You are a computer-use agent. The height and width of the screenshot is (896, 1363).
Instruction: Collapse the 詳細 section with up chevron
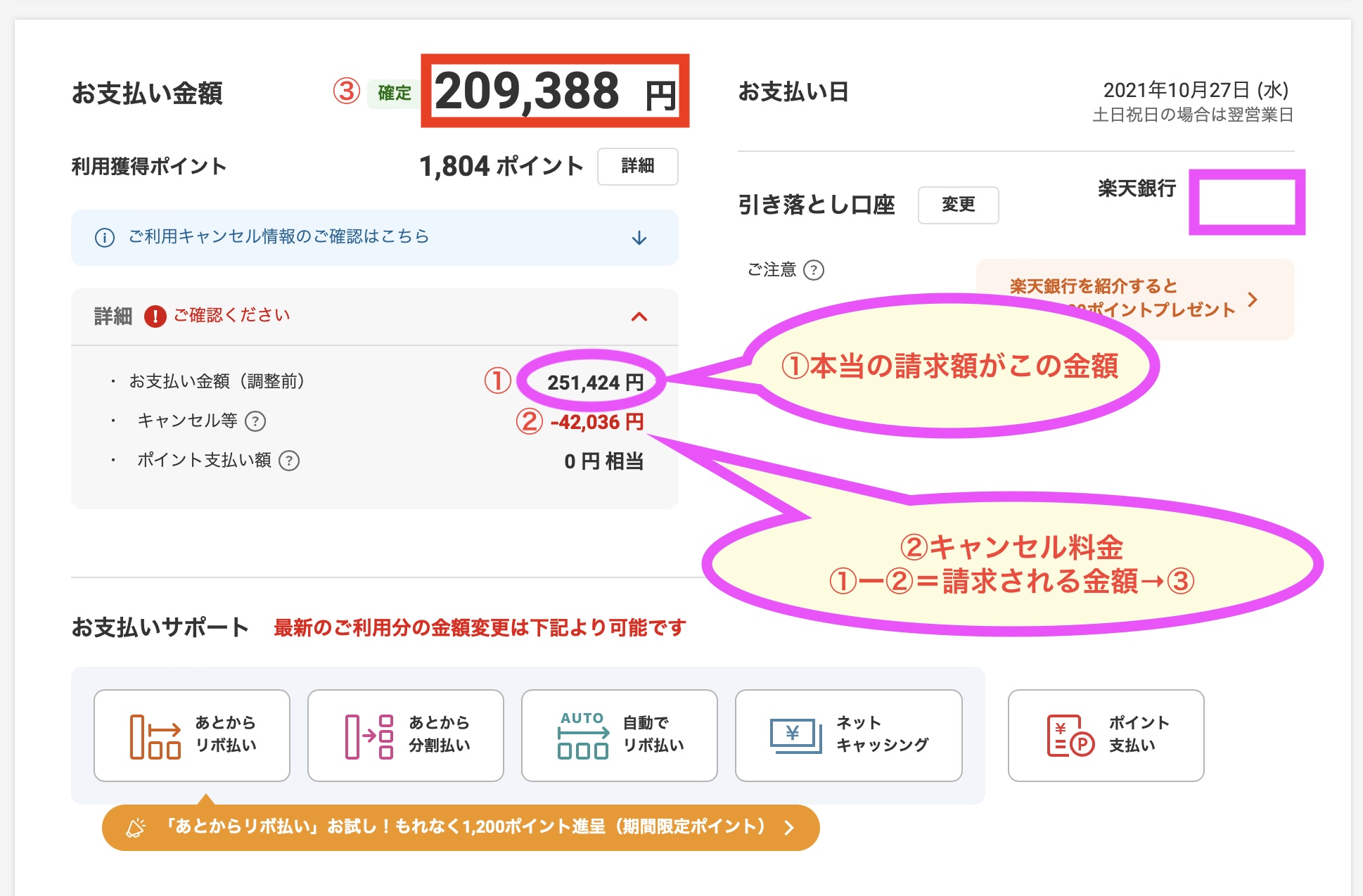[x=639, y=316]
